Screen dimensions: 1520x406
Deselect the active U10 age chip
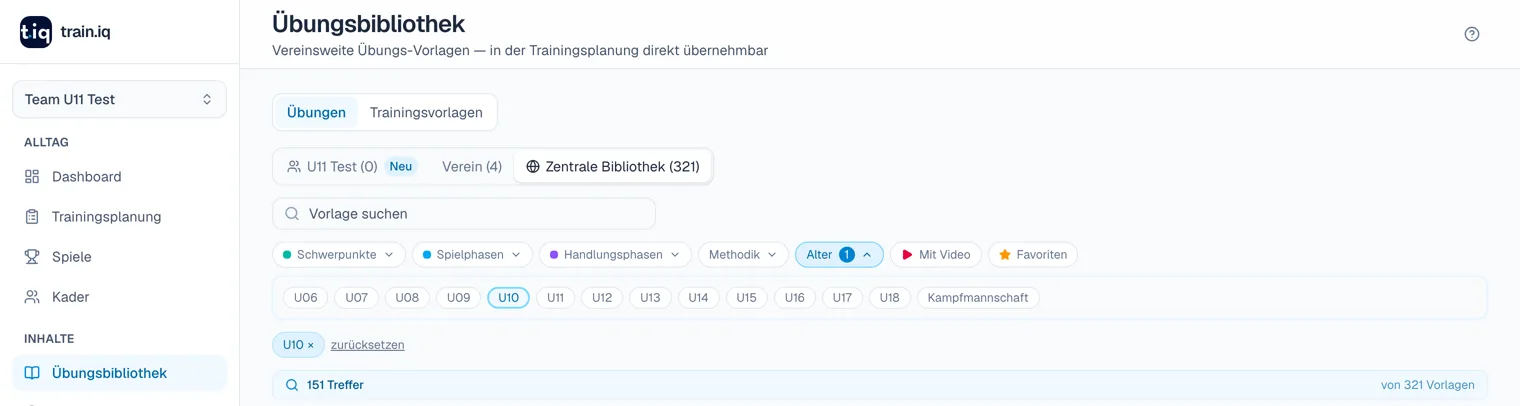coord(508,298)
